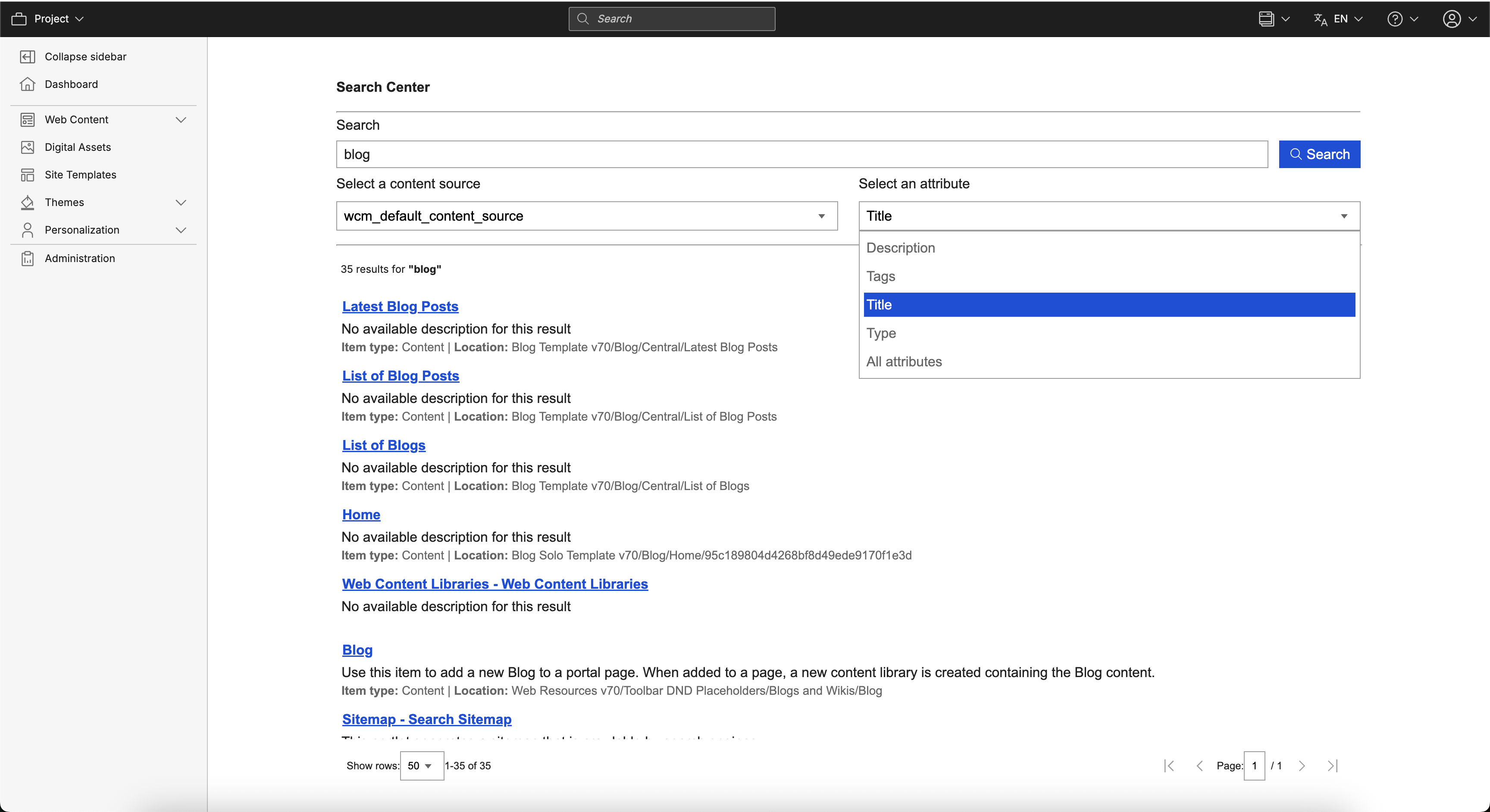
Task: Select Description from attribute list
Action: pos(900,248)
